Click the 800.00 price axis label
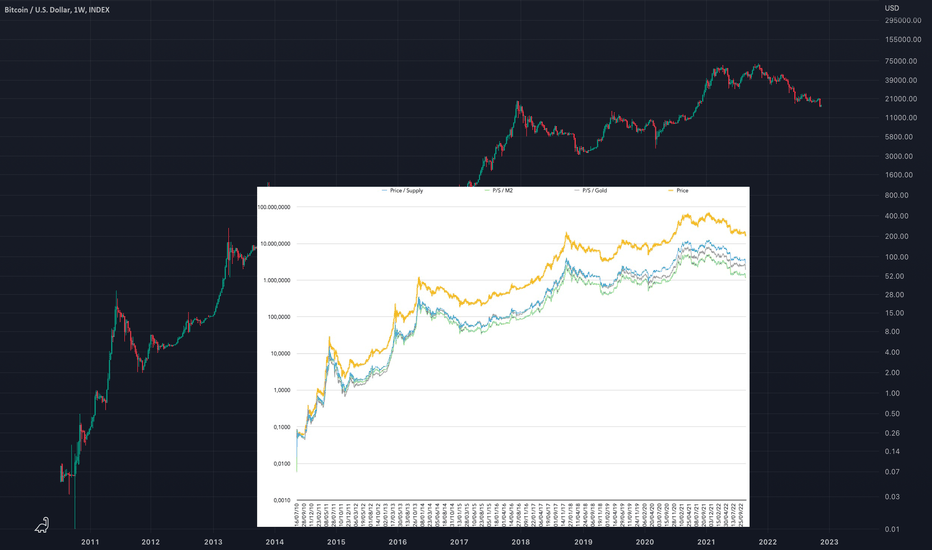Image resolution: width=932 pixels, height=550 pixels. (x=896, y=196)
